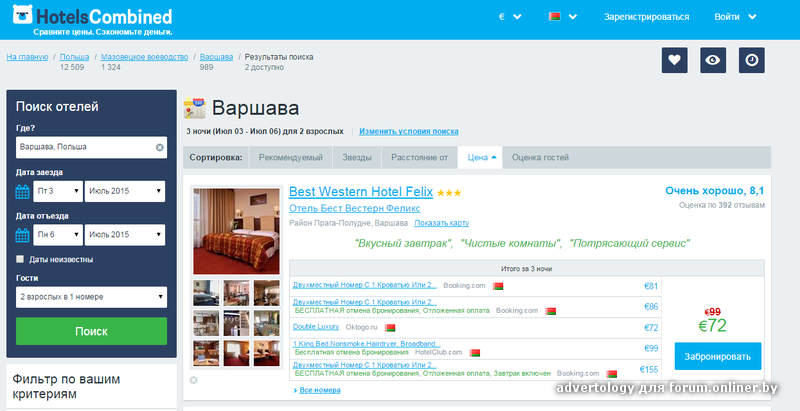Open the favorites heart icon
This screenshot has height=411, width=800.
(674, 60)
